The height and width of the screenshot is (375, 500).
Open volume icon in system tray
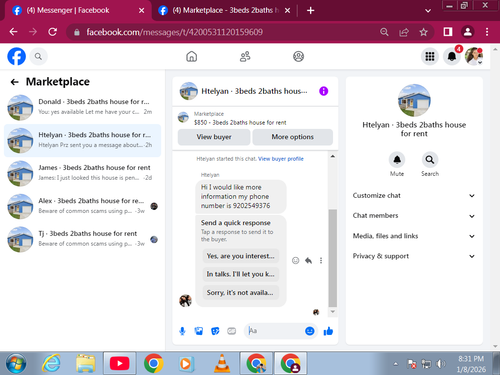point(441,364)
